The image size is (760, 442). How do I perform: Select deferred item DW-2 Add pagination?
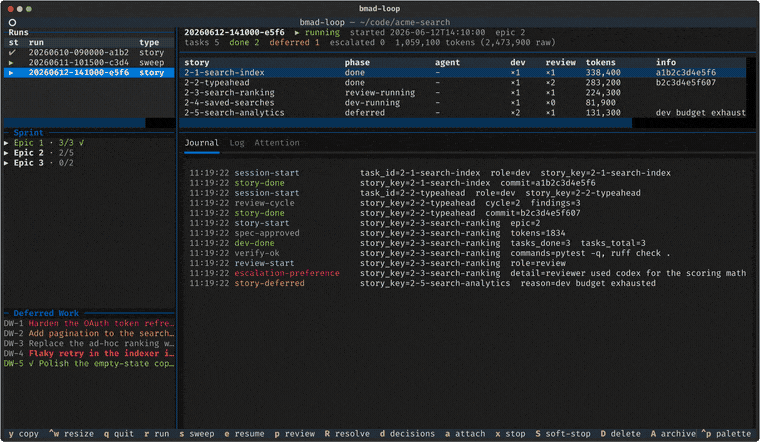tap(89, 333)
